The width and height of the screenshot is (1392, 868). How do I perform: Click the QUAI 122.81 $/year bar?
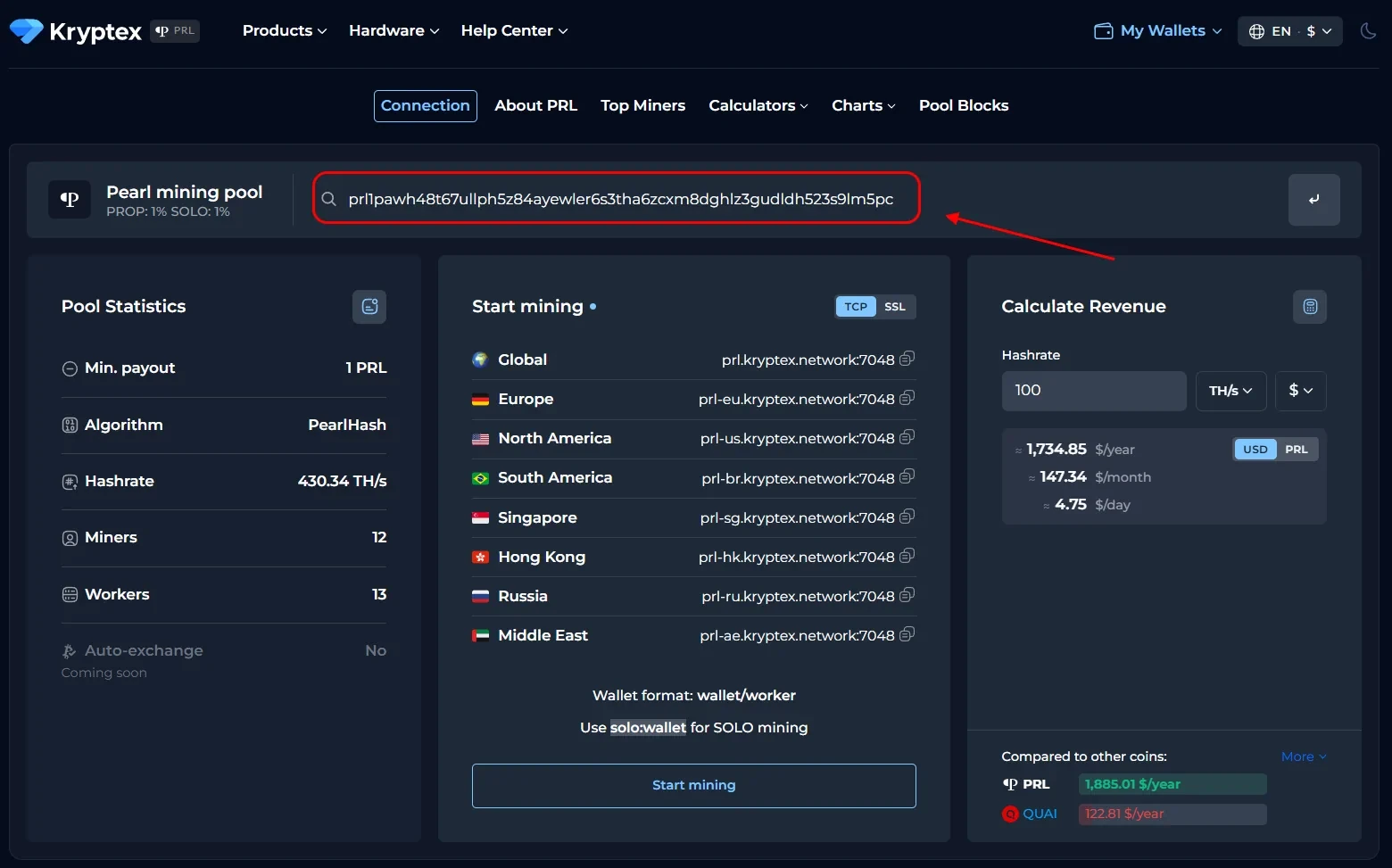(x=1172, y=814)
